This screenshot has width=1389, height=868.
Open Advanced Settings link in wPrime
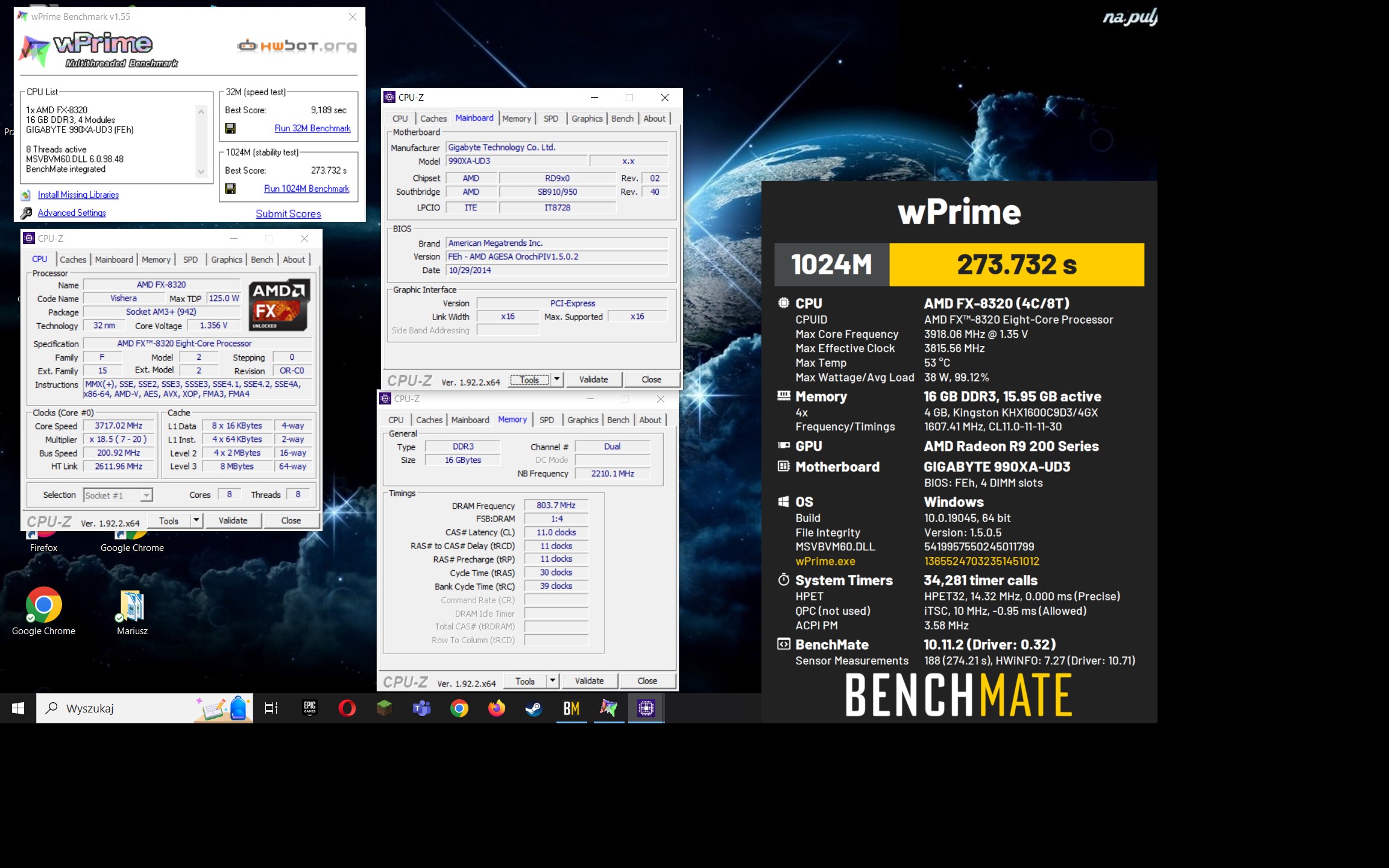point(72,213)
